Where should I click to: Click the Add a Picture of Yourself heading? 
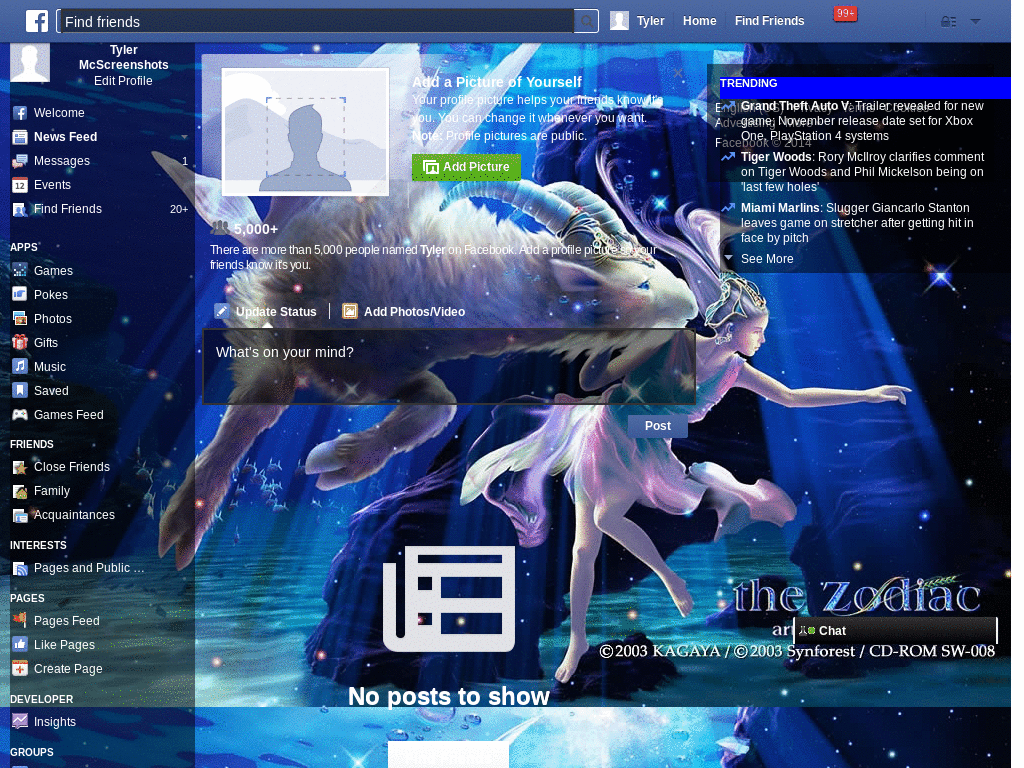496,82
